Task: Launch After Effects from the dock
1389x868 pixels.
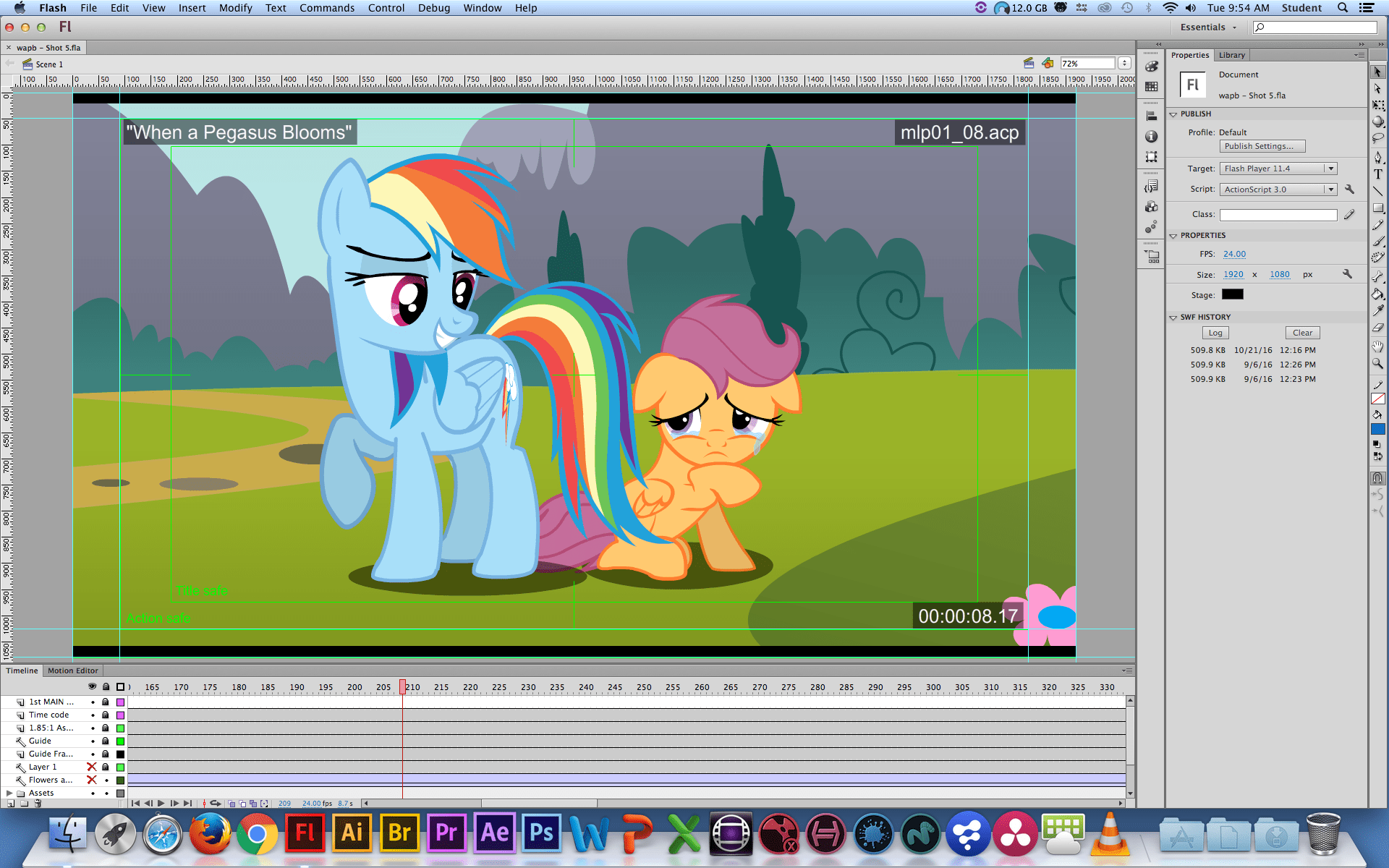Action: coord(495,833)
